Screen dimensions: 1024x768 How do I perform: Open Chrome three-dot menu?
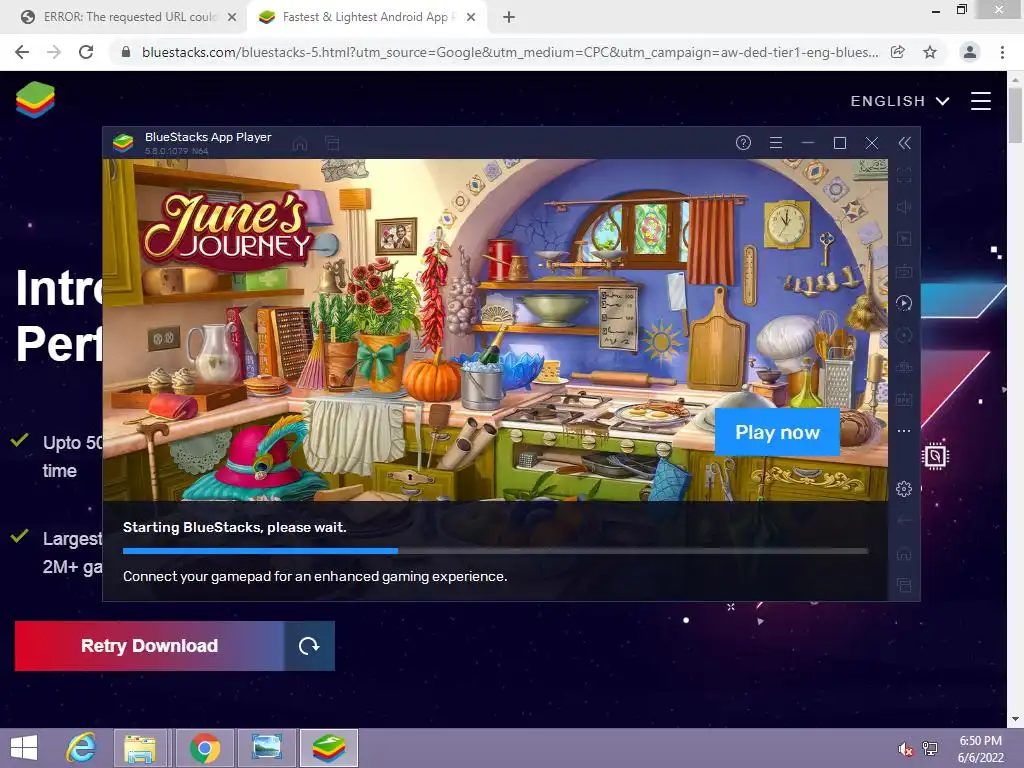(x=1002, y=52)
